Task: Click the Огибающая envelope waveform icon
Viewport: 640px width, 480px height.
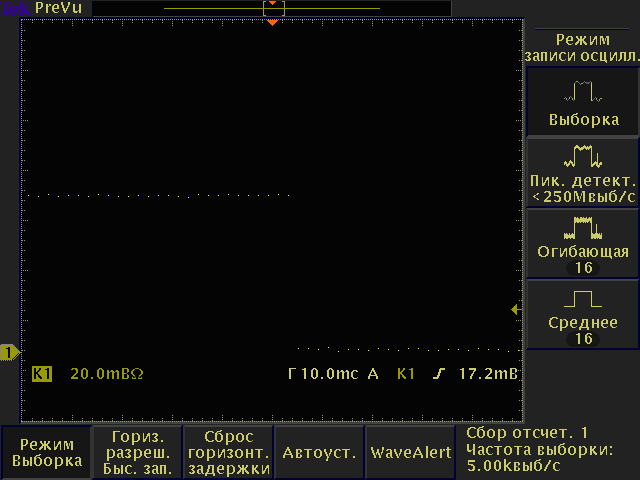Action: coord(582,227)
